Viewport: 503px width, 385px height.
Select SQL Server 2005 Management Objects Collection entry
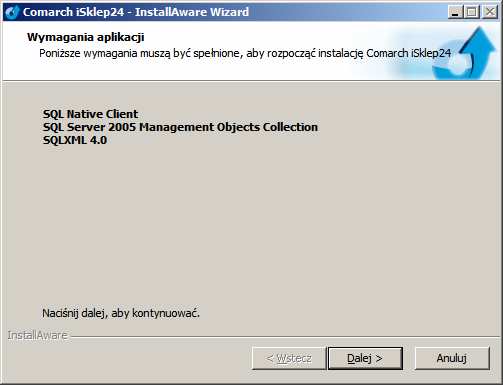180,127
